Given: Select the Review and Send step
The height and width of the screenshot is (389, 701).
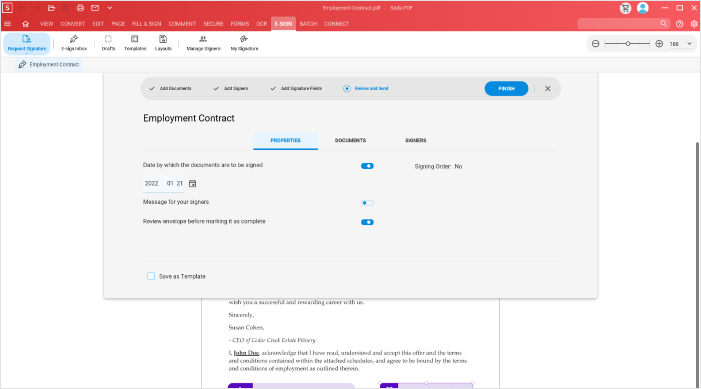Looking at the screenshot, I should [366, 89].
